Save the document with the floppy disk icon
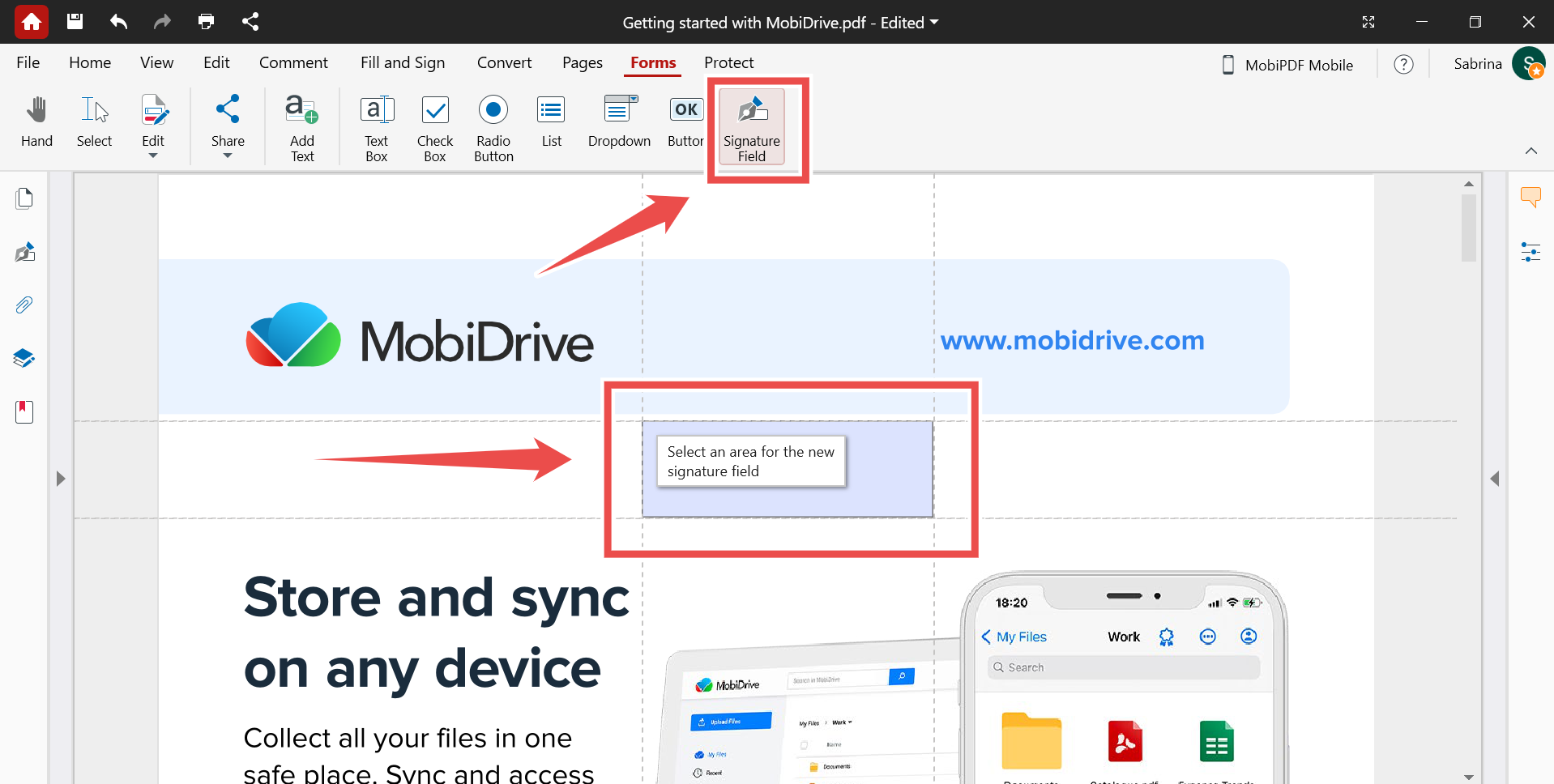1554x784 pixels. 75,22
